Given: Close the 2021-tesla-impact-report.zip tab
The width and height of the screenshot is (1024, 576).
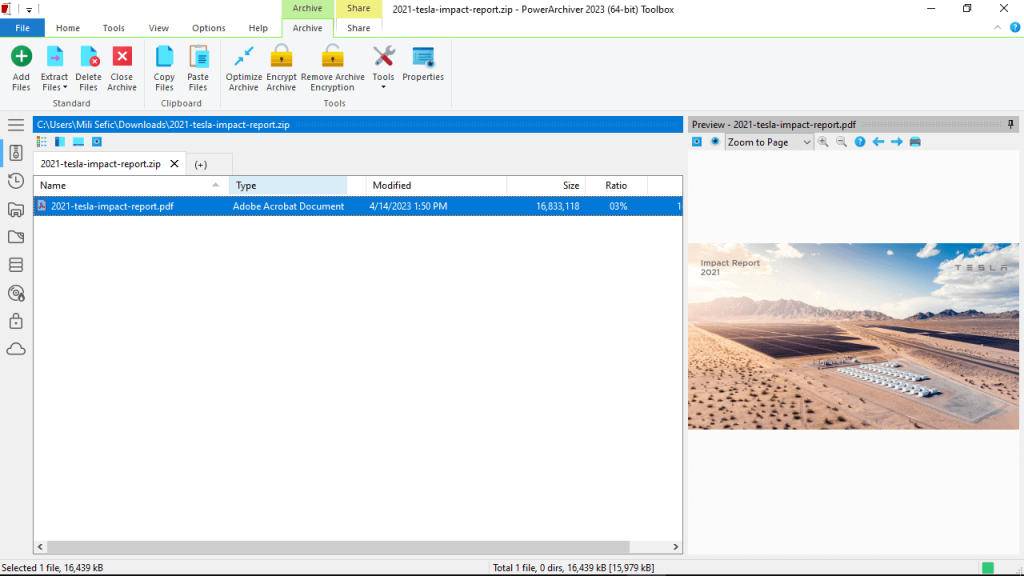Looking at the screenshot, I should [x=174, y=164].
